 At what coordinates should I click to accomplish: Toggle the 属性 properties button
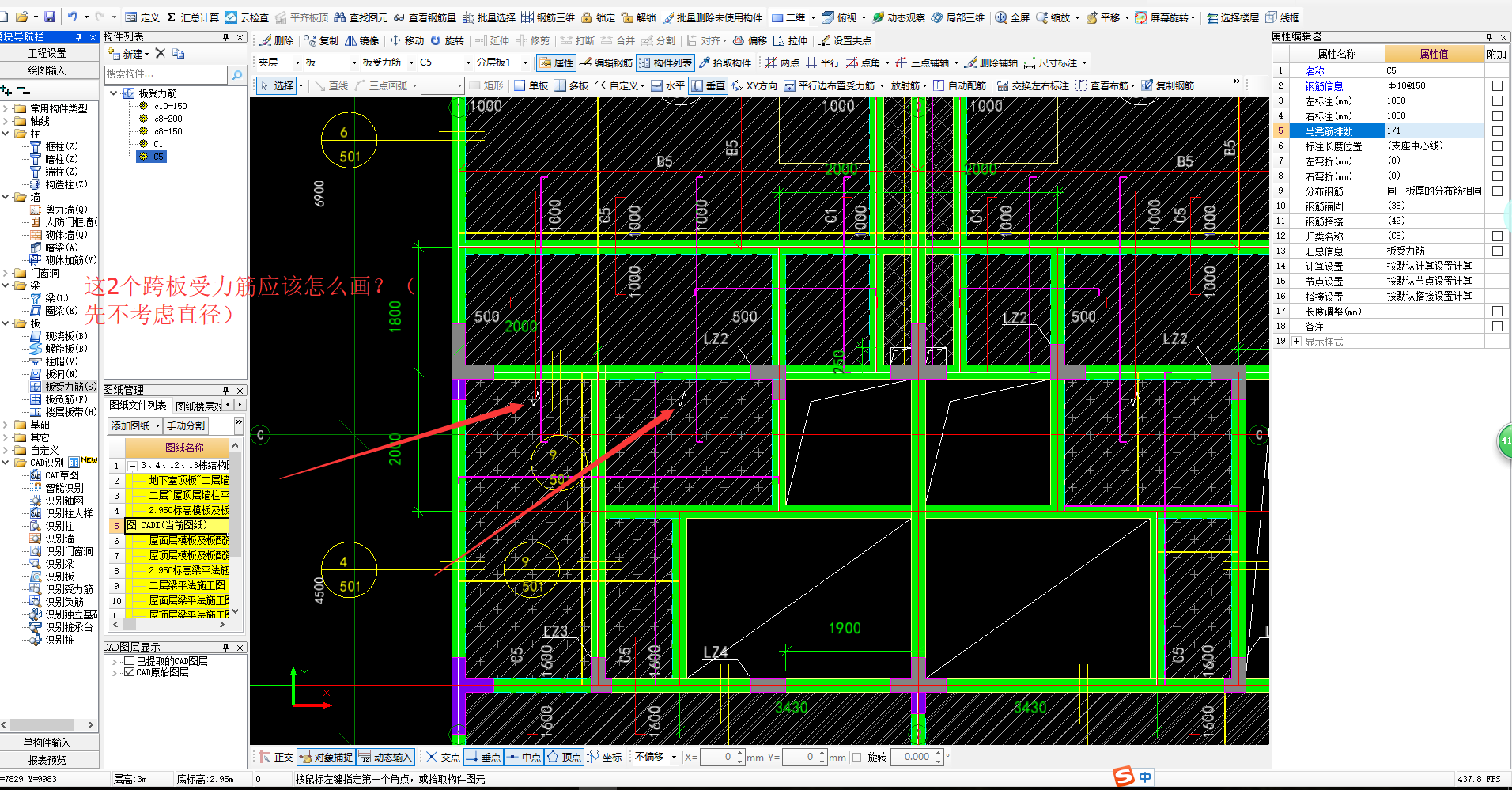(x=557, y=62)
